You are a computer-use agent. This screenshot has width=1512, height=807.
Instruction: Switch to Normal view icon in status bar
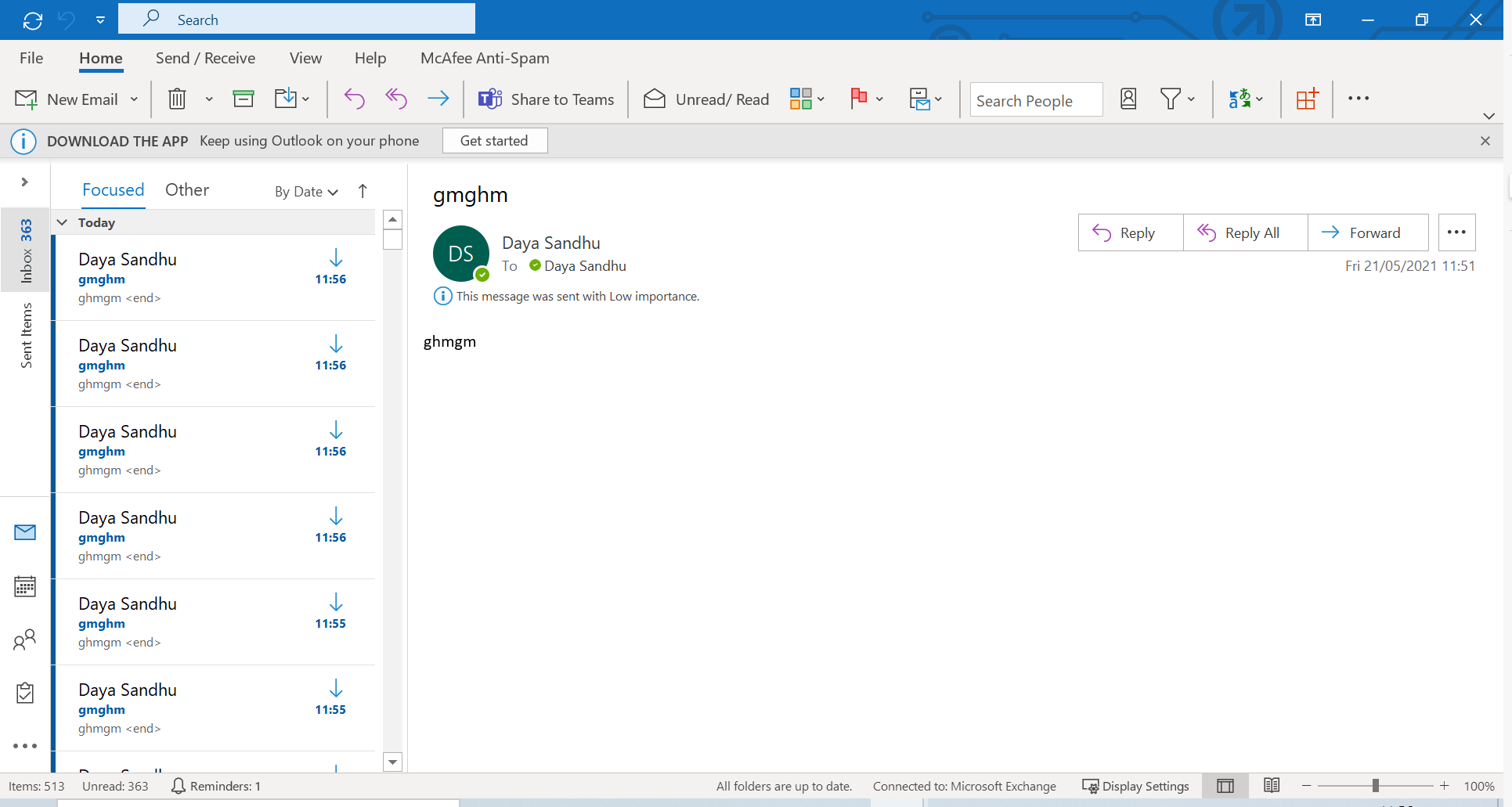1225,786
